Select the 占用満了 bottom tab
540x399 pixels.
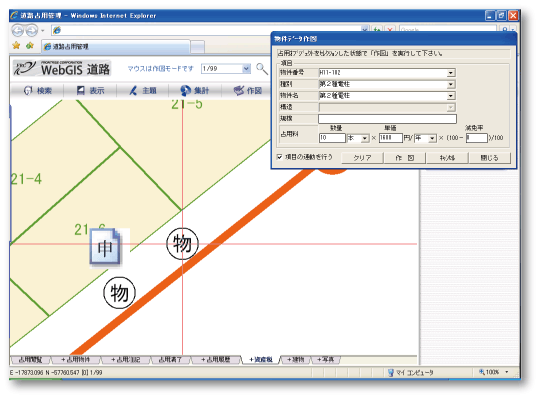click(170, 360)
